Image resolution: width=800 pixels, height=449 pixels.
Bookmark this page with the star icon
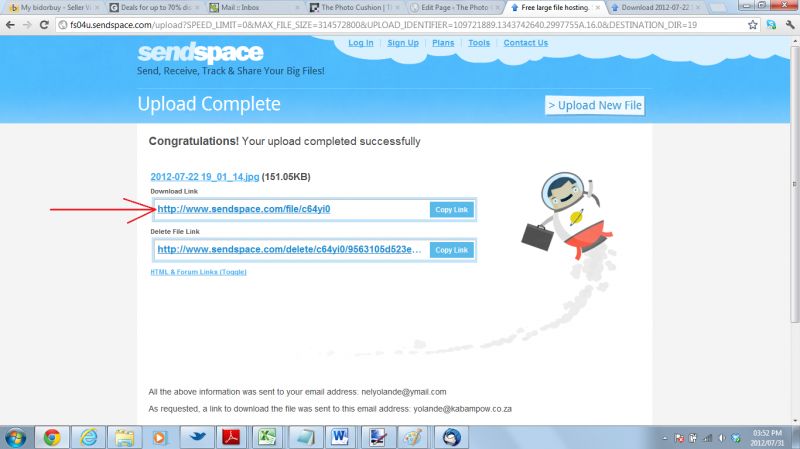tap(753, 24)
